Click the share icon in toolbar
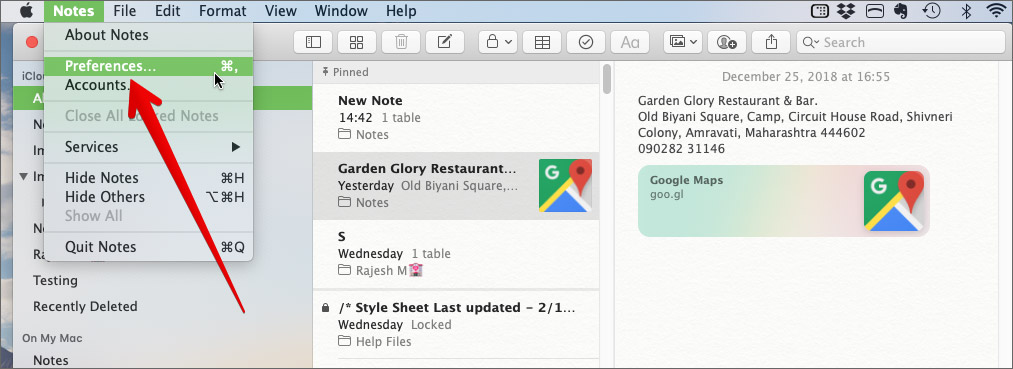Viewport: 1013px width, 369px height. 771,42
